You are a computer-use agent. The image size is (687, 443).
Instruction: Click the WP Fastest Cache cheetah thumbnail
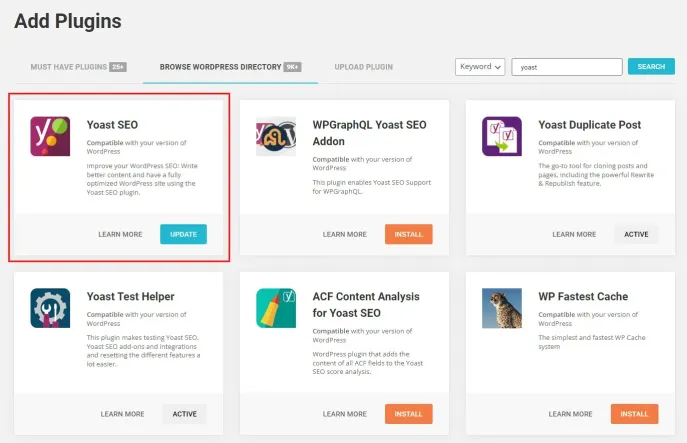501,308
